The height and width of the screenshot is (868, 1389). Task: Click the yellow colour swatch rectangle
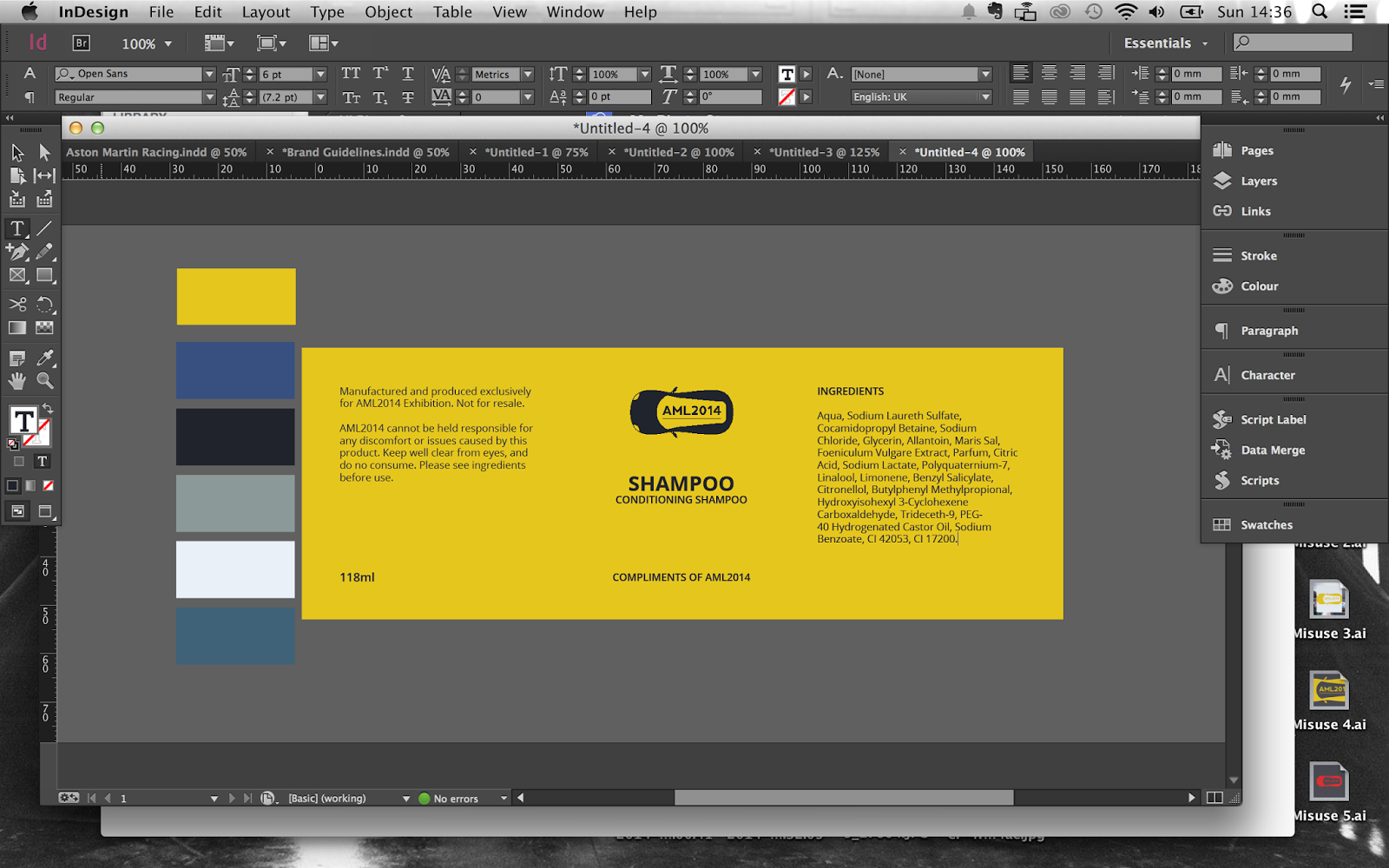[236, 297]
